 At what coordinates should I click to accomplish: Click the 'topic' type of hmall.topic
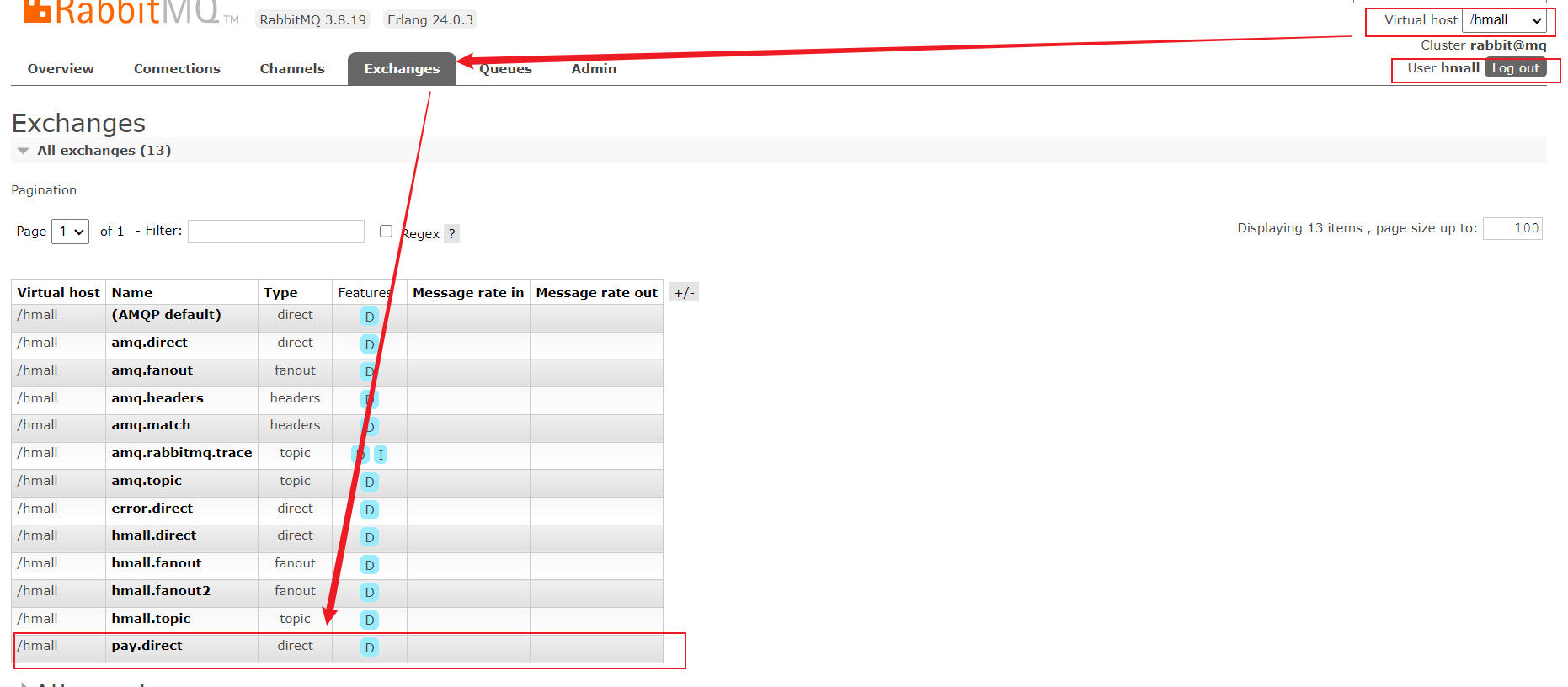295,619
